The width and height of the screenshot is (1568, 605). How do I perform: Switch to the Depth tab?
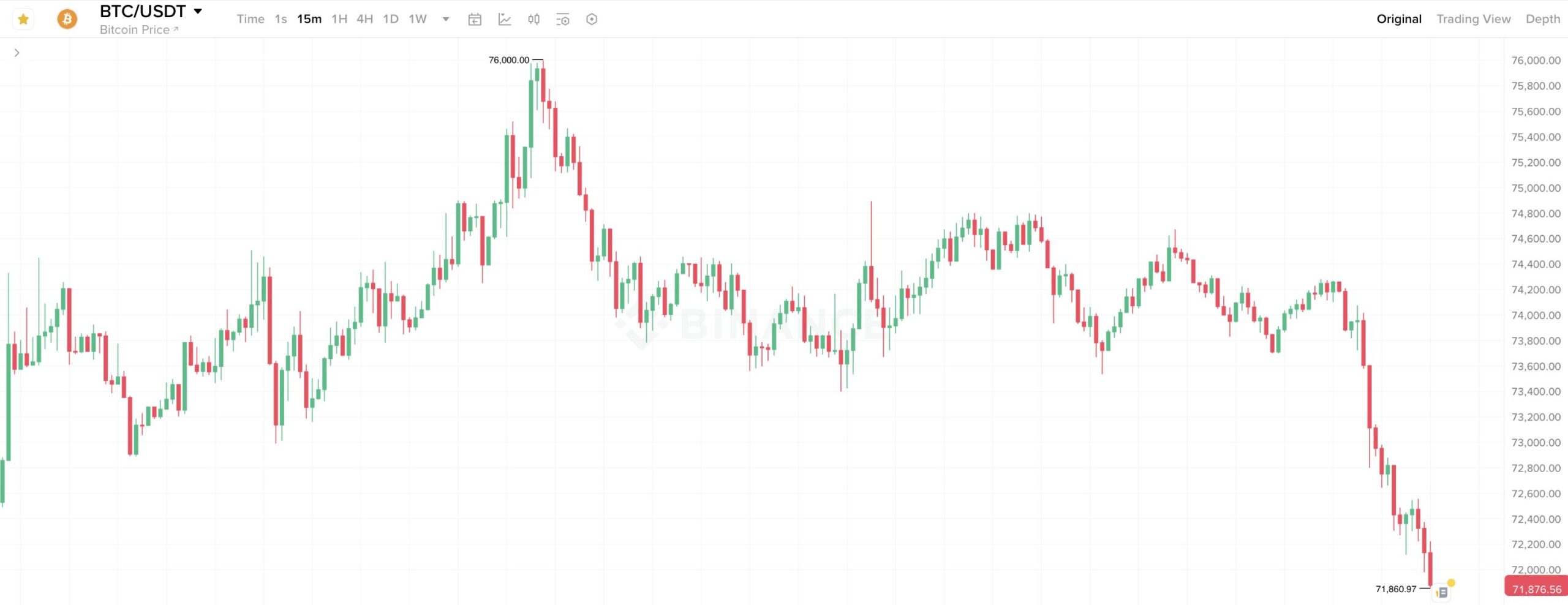coord(1542,19)
